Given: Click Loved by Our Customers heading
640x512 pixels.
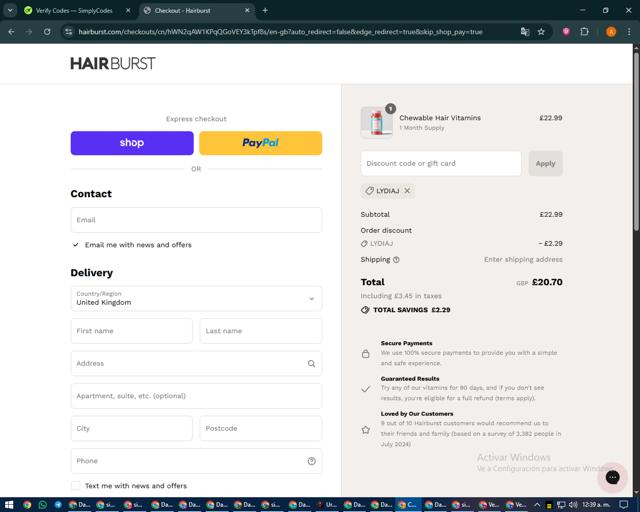Looking at the screenshot, I should 417,414.
